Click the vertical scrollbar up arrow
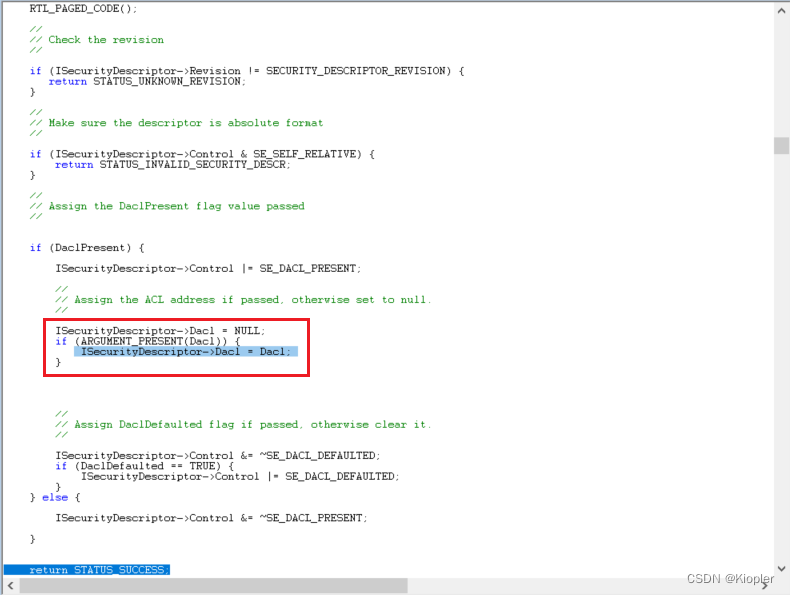790x595 pixels. [781, 10]
